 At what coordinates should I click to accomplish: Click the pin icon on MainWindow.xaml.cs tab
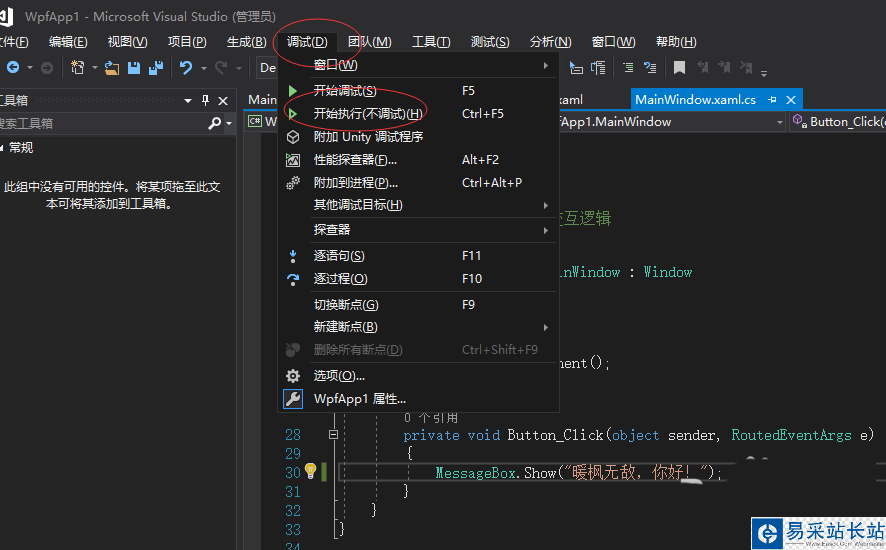click(772, 99)
